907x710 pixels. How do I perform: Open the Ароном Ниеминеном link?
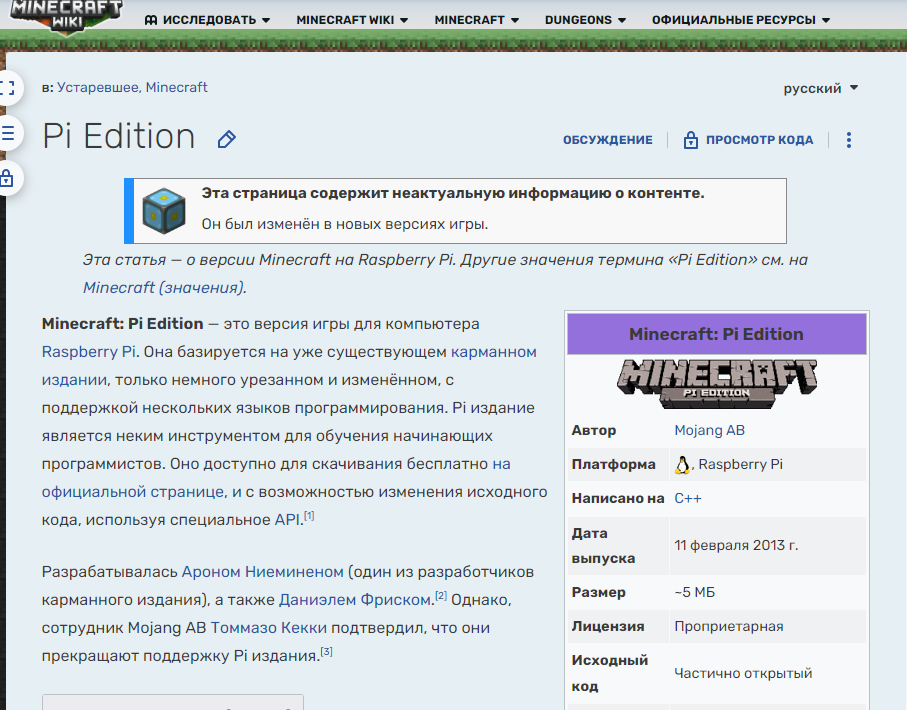[x=263, y=572]
